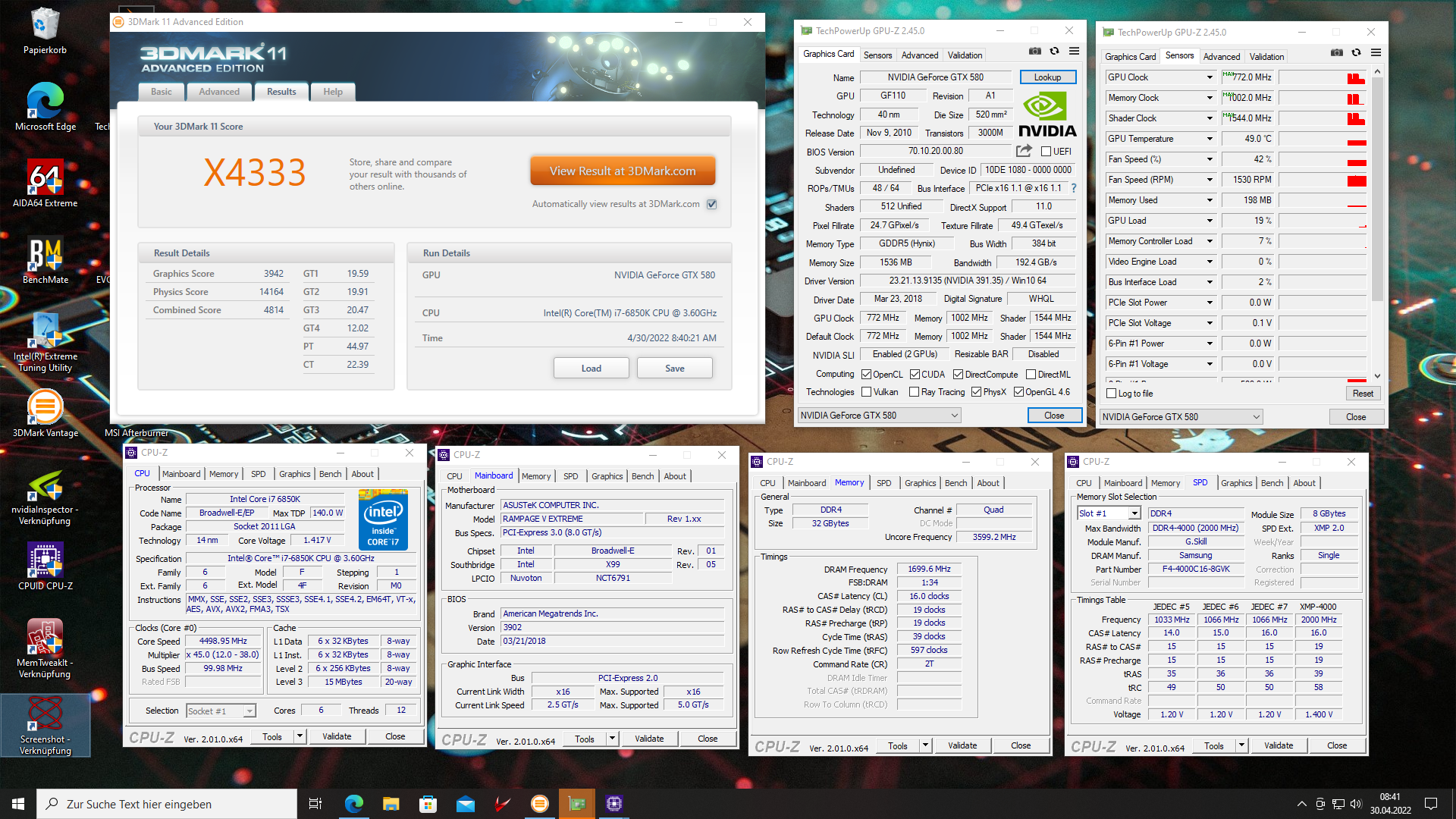Viewport: 1456px width, 819px height.
Task: Open the Mail app on the taskbar
Action: 465,804
